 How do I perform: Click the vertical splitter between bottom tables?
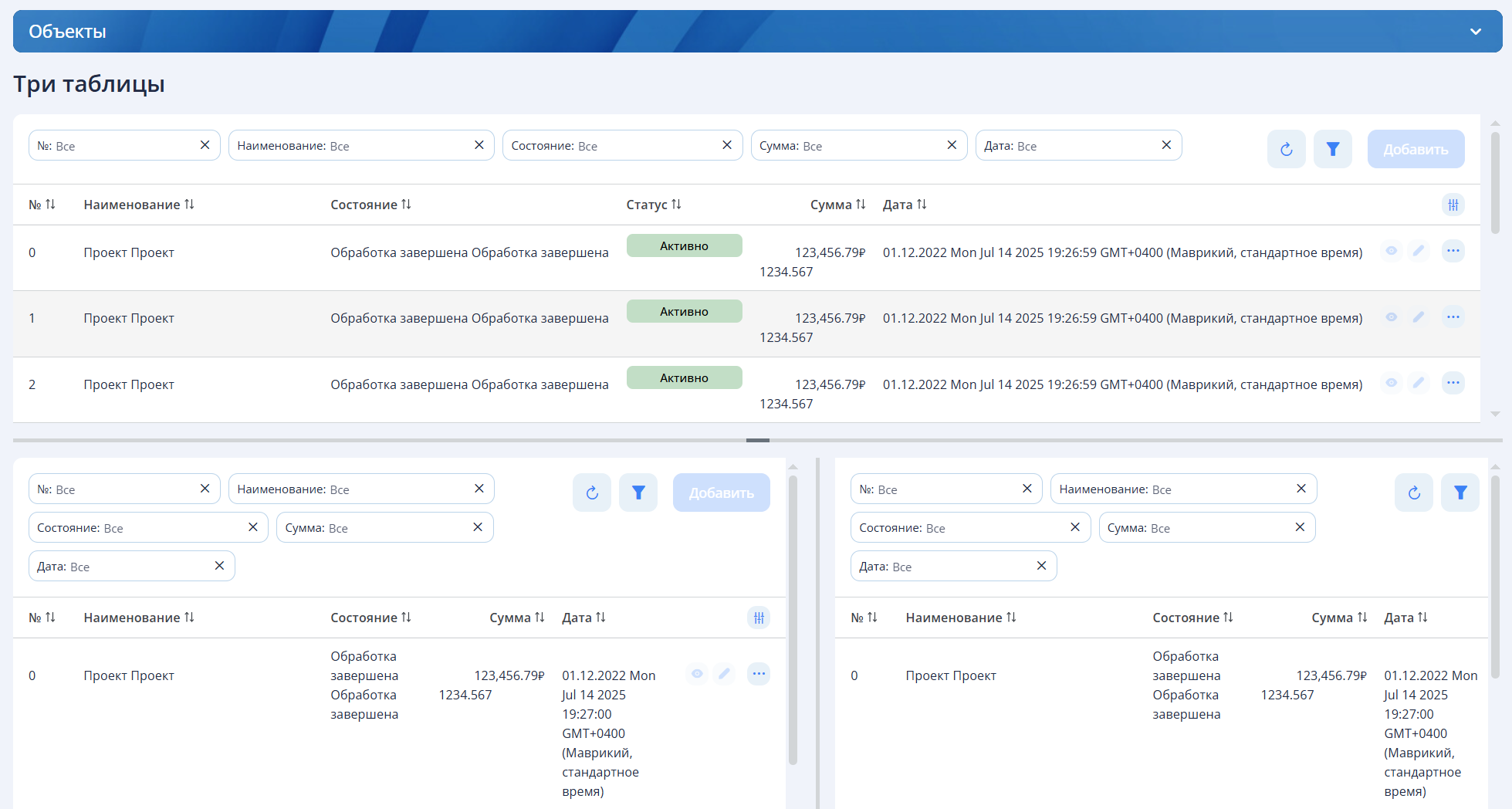(x=817, y=633)
